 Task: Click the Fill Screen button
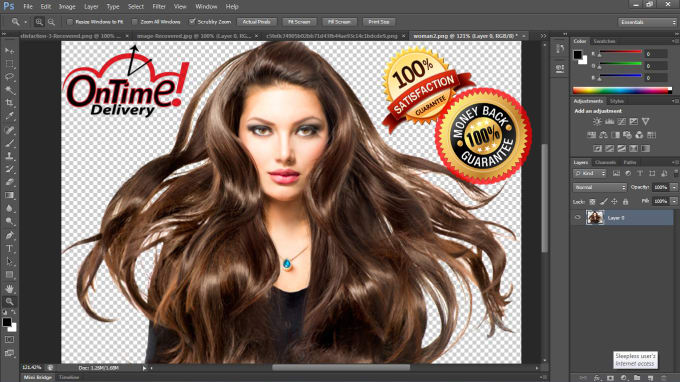(339, 22)
